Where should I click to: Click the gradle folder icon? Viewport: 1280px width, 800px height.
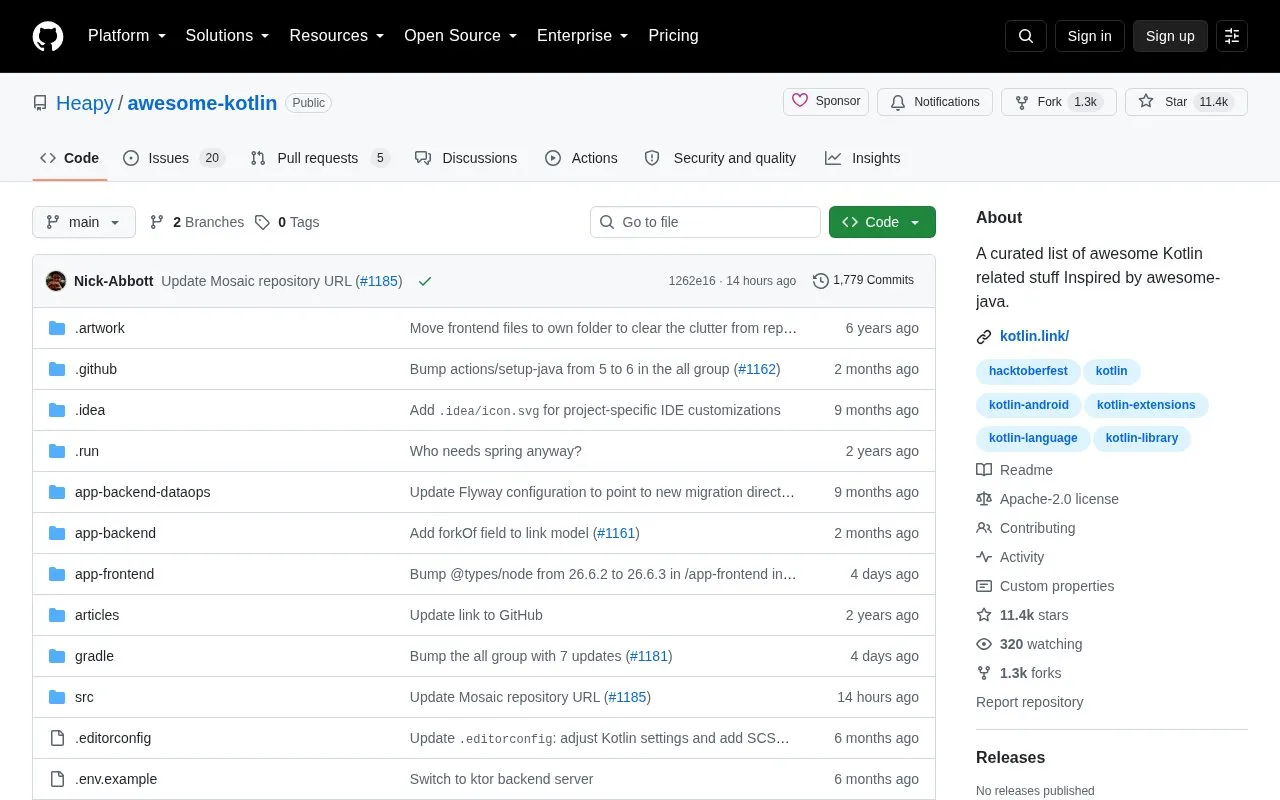point(57,656)
